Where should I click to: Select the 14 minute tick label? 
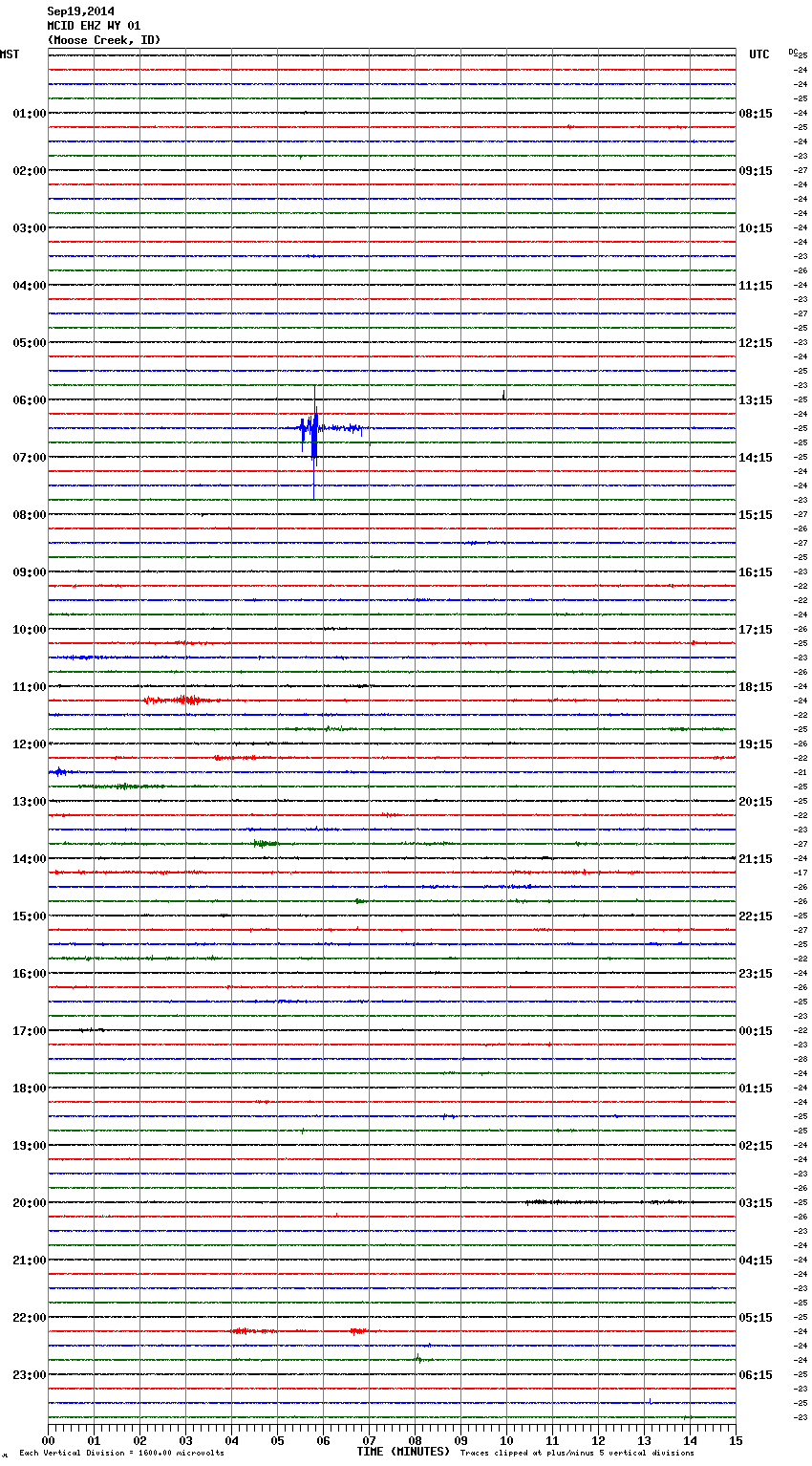[690, 1440]
